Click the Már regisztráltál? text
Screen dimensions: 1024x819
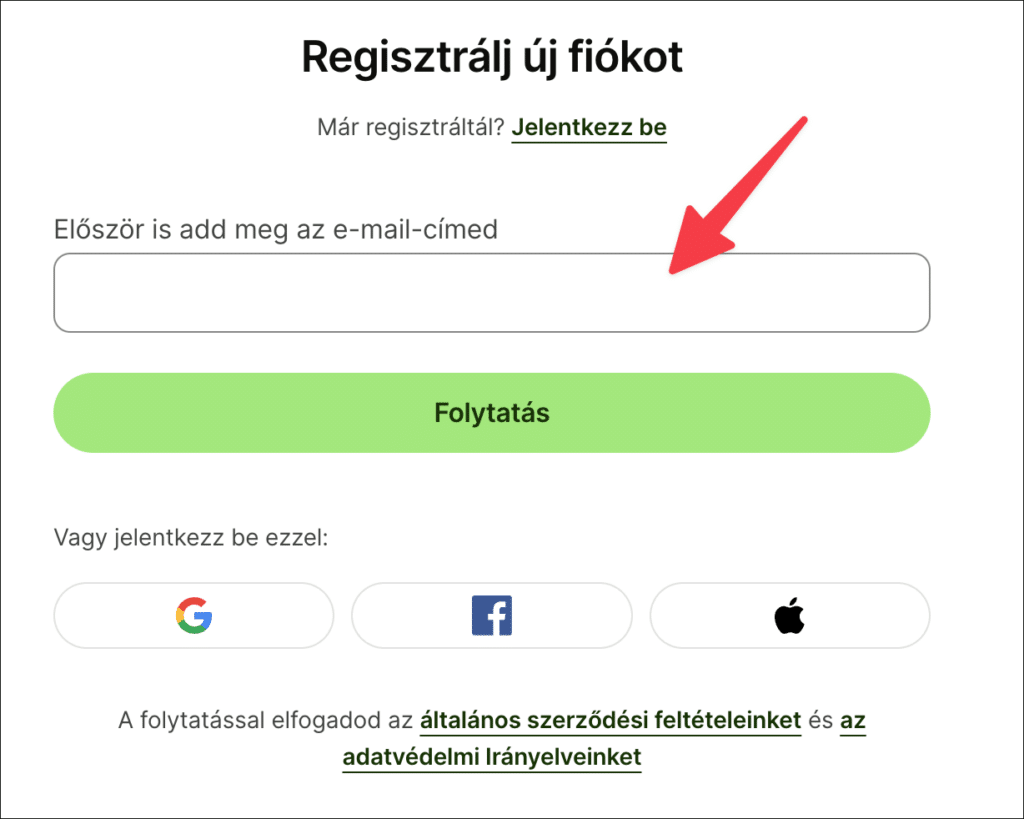pyautogui.click(x=410, y=128)
